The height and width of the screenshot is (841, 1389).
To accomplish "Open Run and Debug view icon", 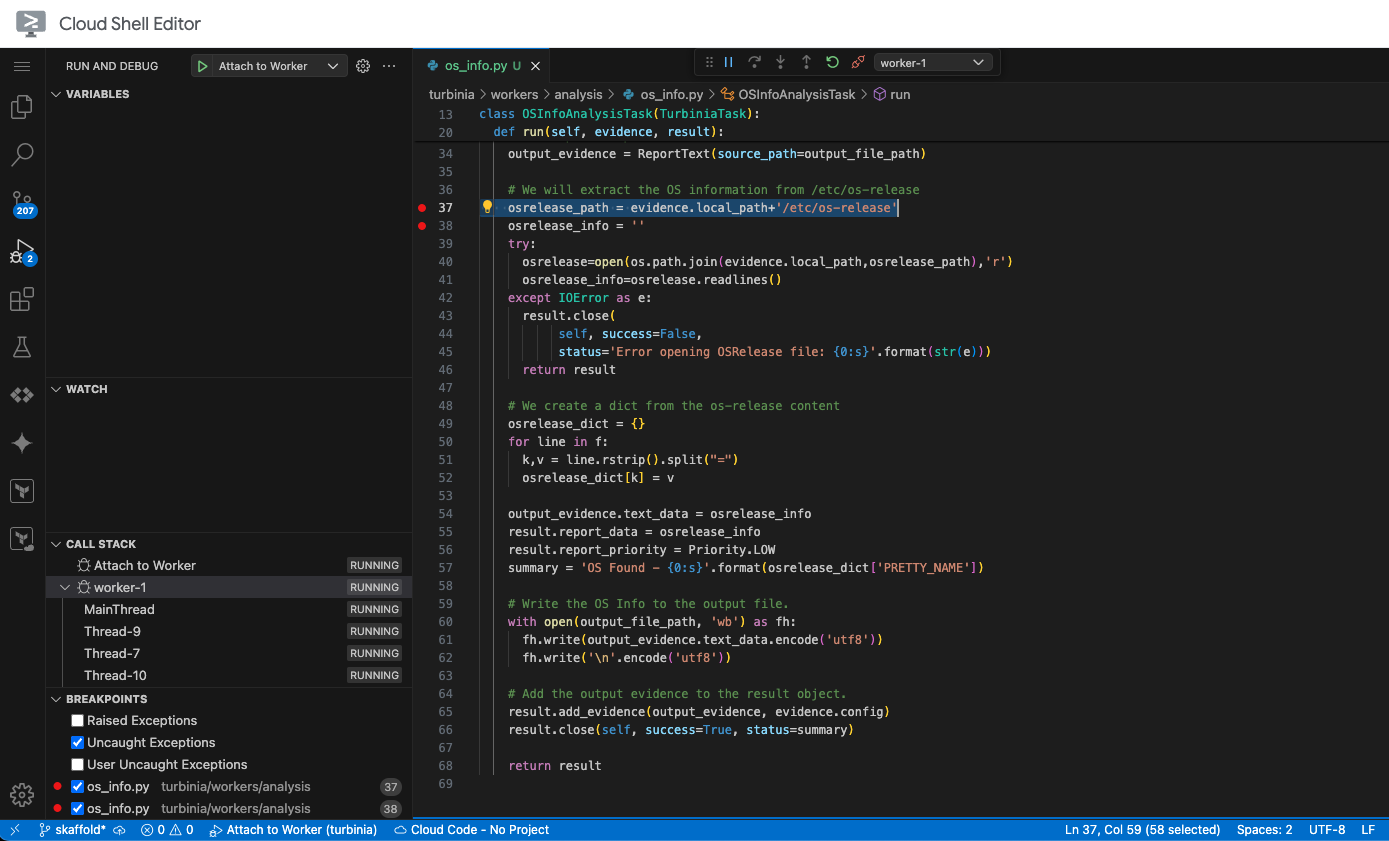I will click(22, 251).
